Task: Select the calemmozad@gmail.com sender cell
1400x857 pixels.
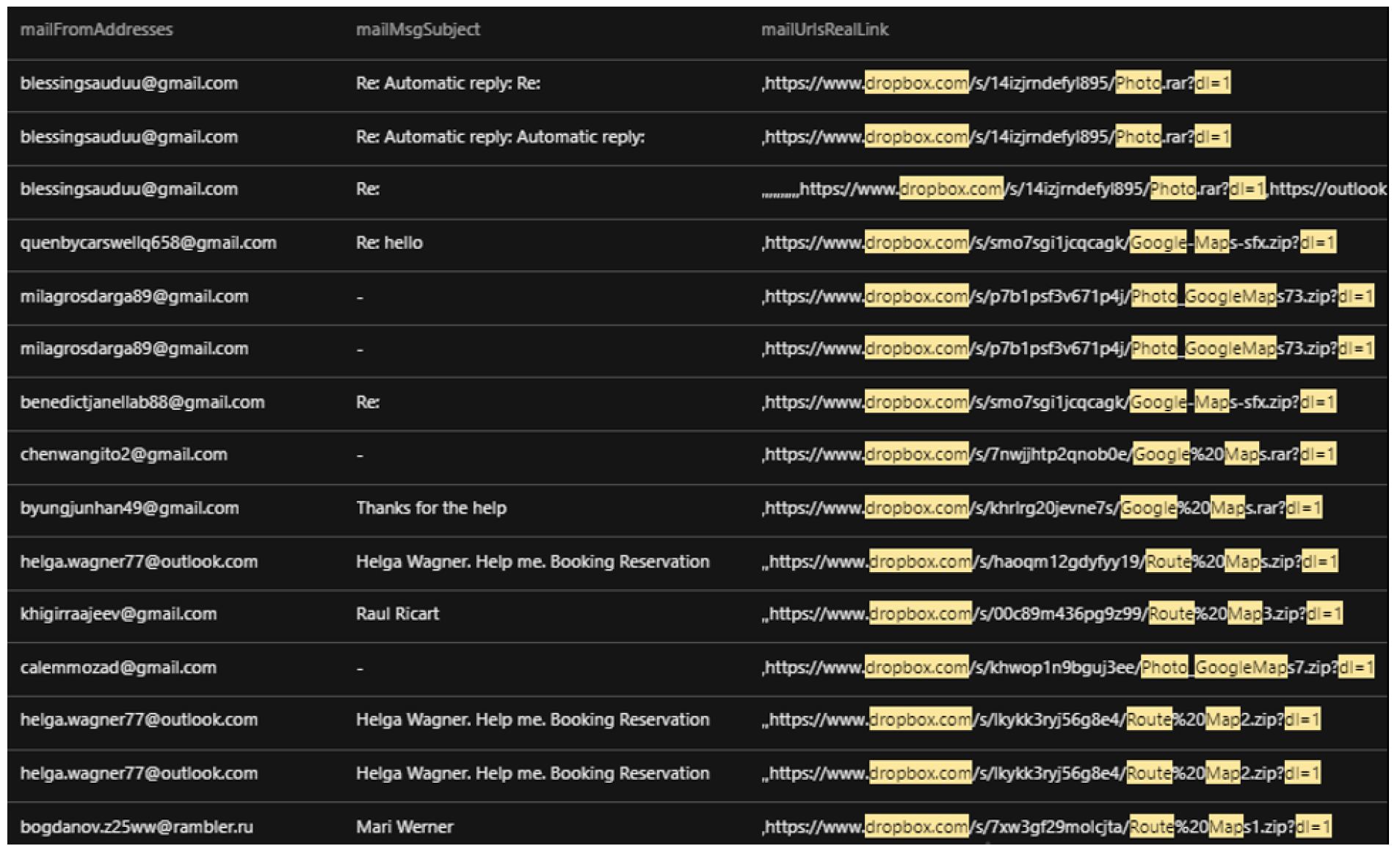Action: point(118,668)
